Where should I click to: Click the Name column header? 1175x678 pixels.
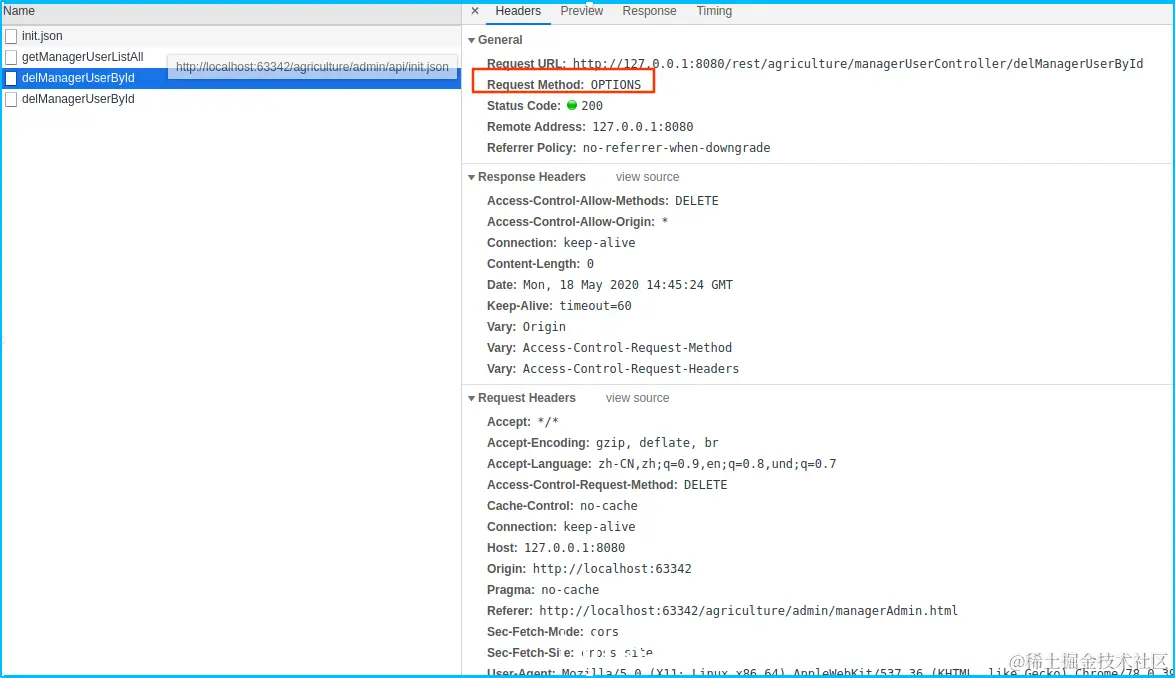pos(231,11)
